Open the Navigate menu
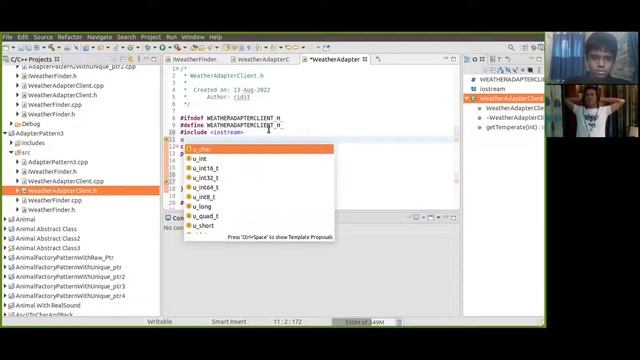 (x=99, y=37)
